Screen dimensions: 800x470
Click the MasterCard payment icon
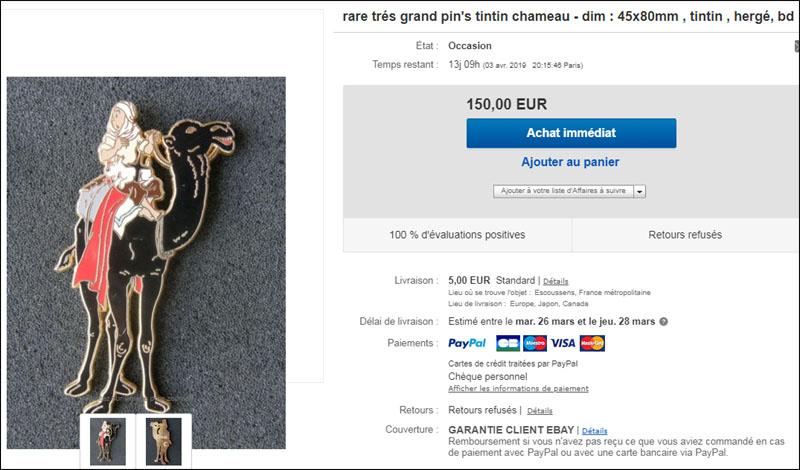[x=592, y=343]
